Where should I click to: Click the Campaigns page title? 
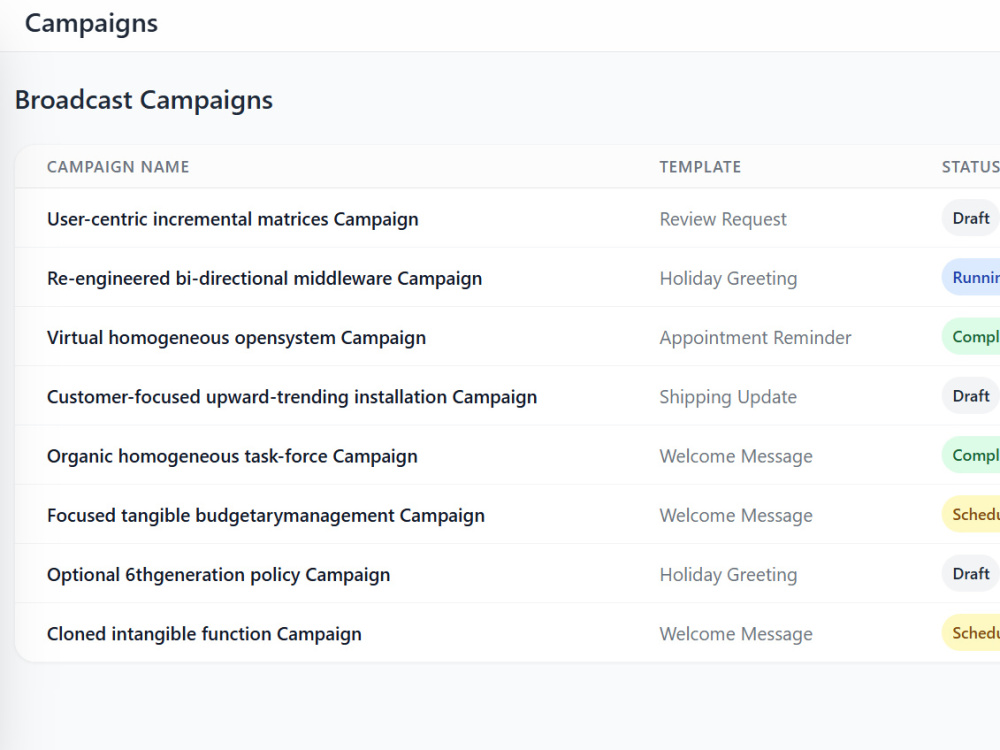(x=91, y=24)
